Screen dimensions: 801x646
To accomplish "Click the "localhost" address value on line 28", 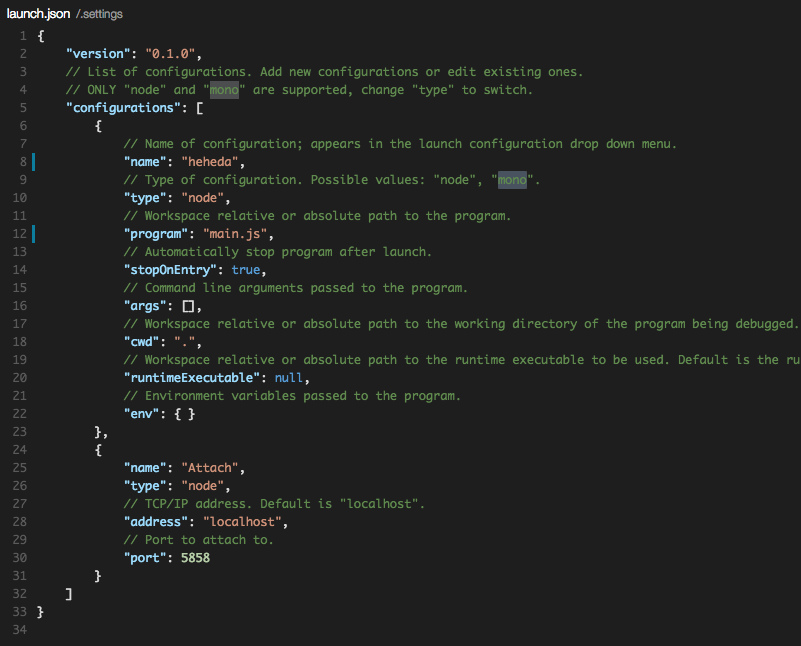I will coord(242,522).
